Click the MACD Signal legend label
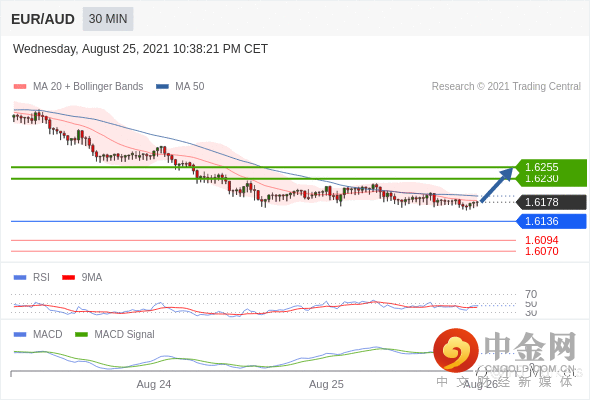Viewport: 590px width, 400px height. pyautogui.click(x=125, y=335)
